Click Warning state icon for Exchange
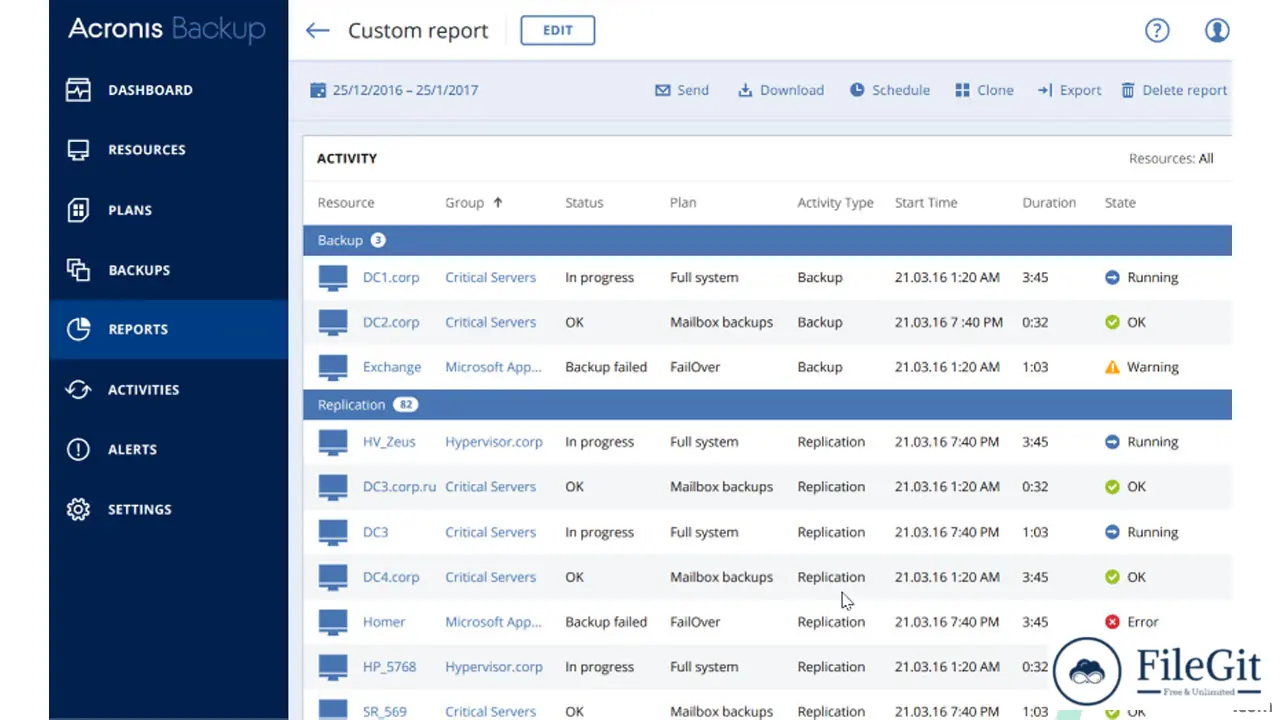 (1112, 367)
